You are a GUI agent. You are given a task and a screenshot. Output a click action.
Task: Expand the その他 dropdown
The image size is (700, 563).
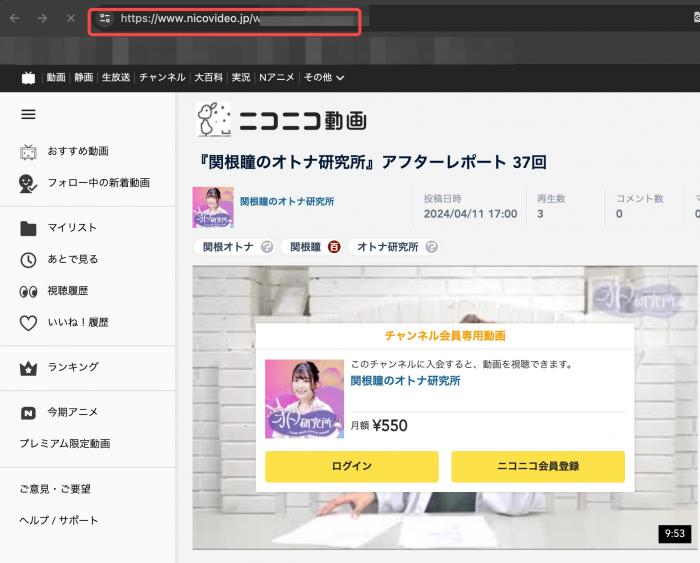[x=324, y=77]
